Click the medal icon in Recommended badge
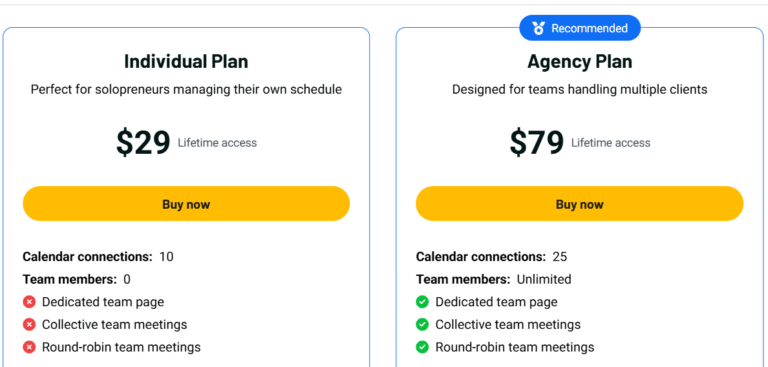 click(x=538, y=29)
